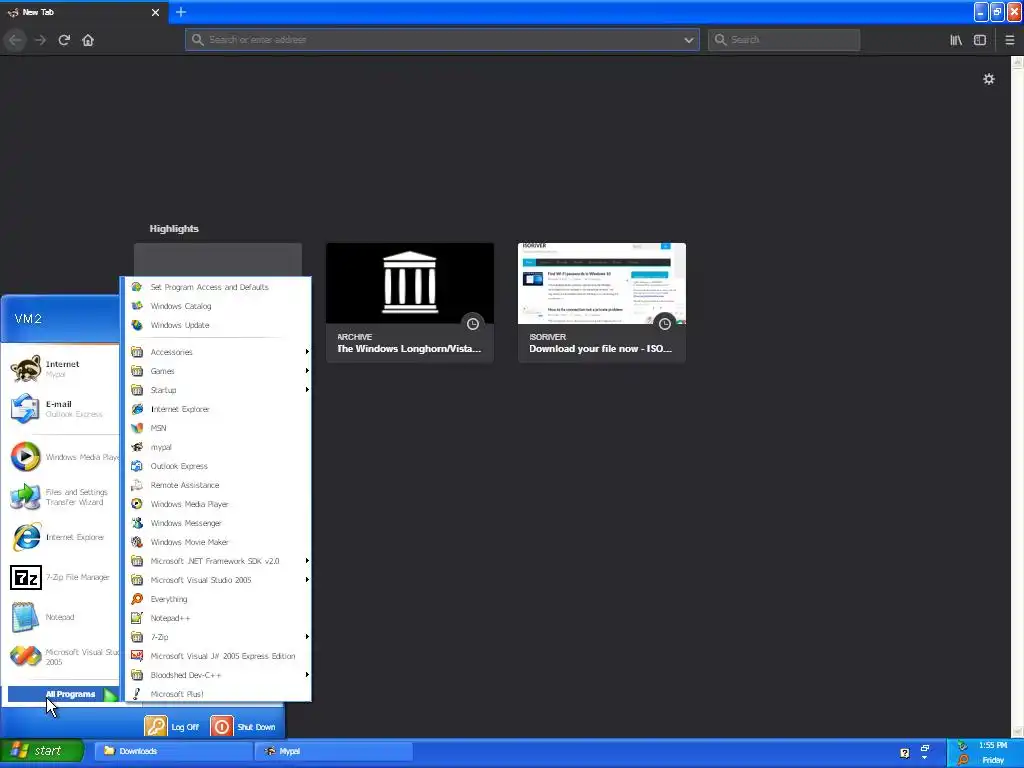This screenshot has width=1024, height=768.
Task: Reload the page with the refresh icon
Action: tap(64, 40)
